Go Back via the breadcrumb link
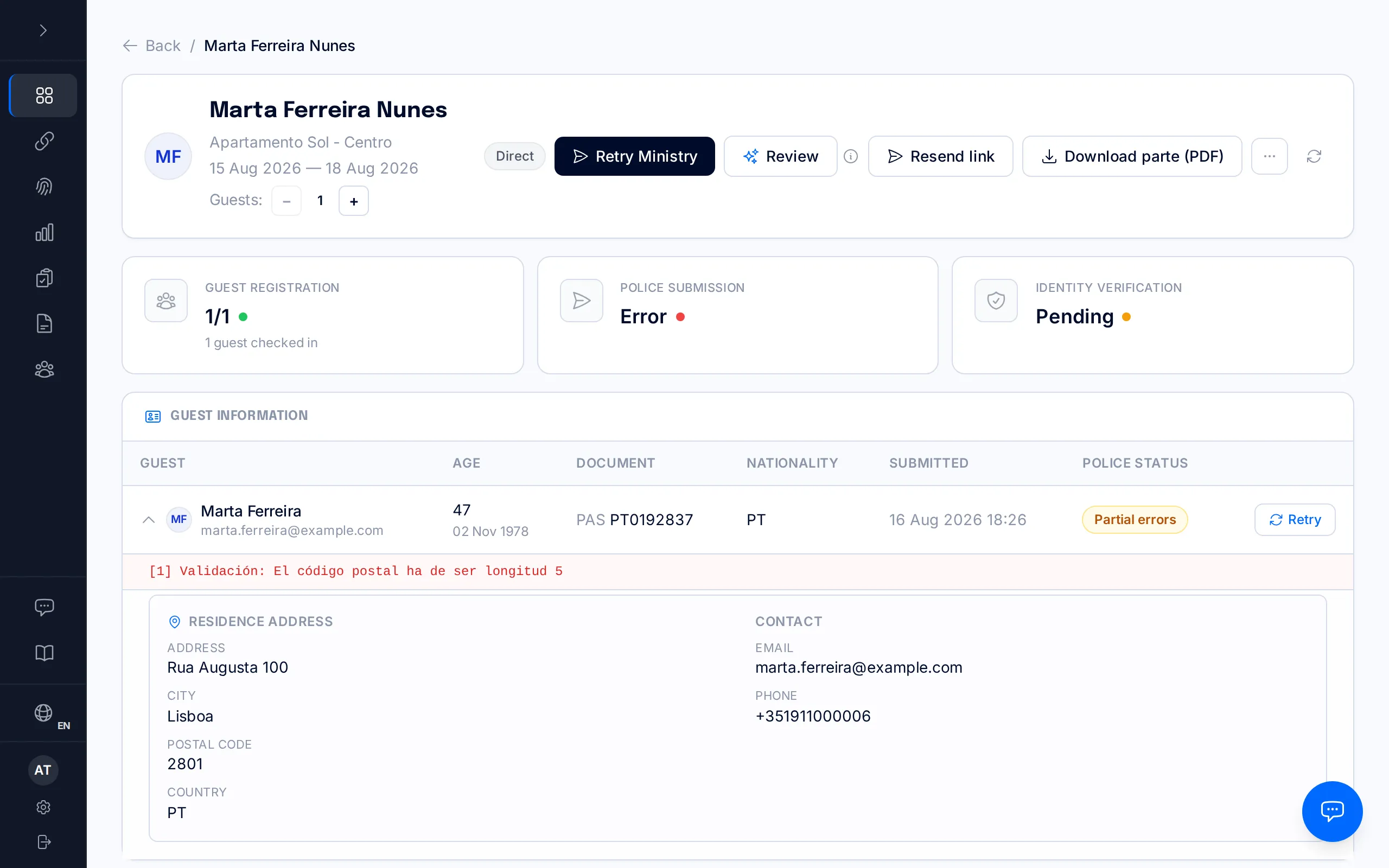This screenshot has height=868, width=1389. click(151, 46)
